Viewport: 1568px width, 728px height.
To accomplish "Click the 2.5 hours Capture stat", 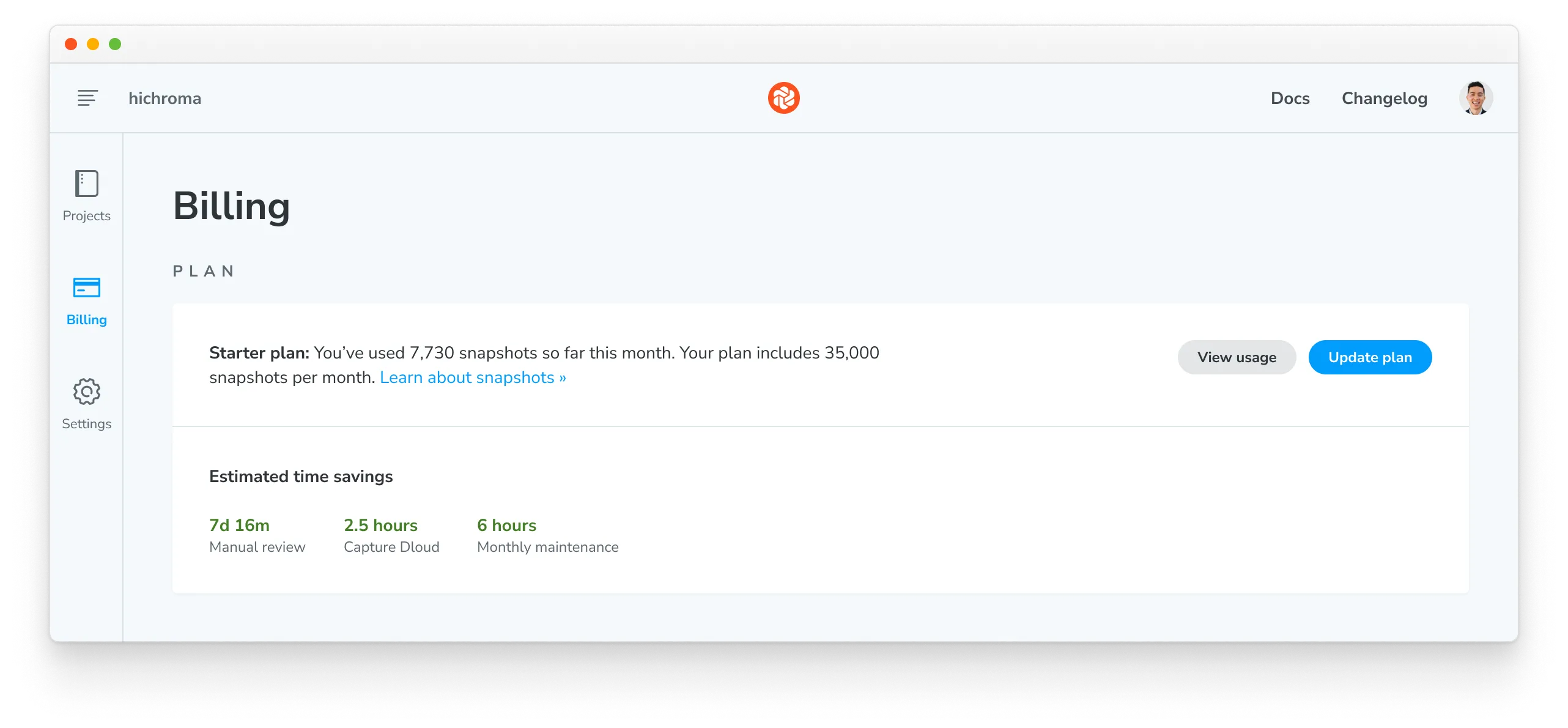I will pos(380,526).
